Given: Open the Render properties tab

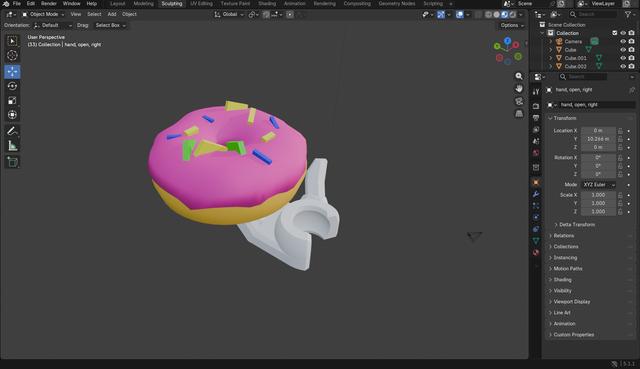Looking at the screenshot, I should pyautogui.click(x=536, y=106).
